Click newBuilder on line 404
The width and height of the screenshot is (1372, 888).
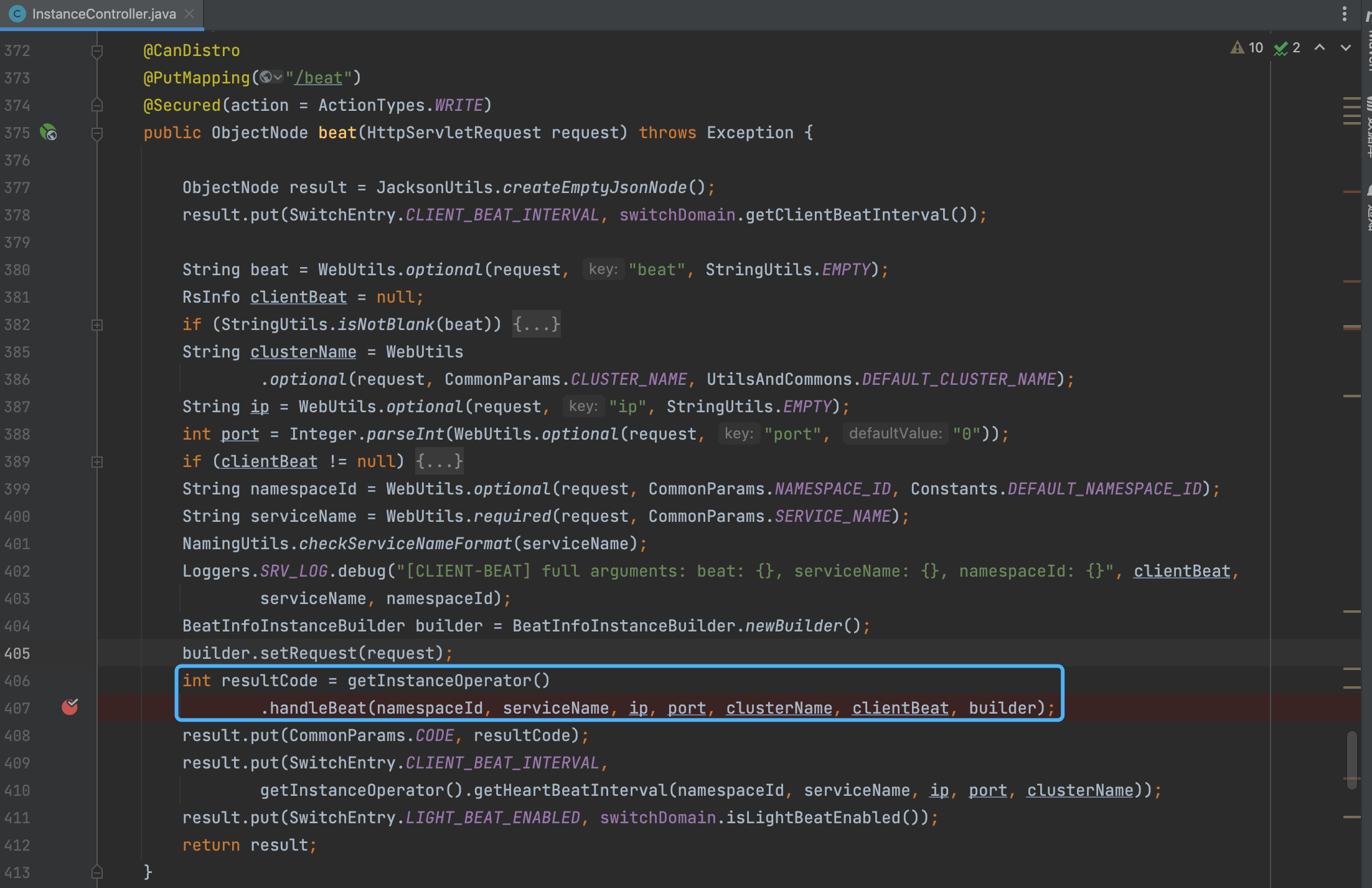click(x=794, y=626)
